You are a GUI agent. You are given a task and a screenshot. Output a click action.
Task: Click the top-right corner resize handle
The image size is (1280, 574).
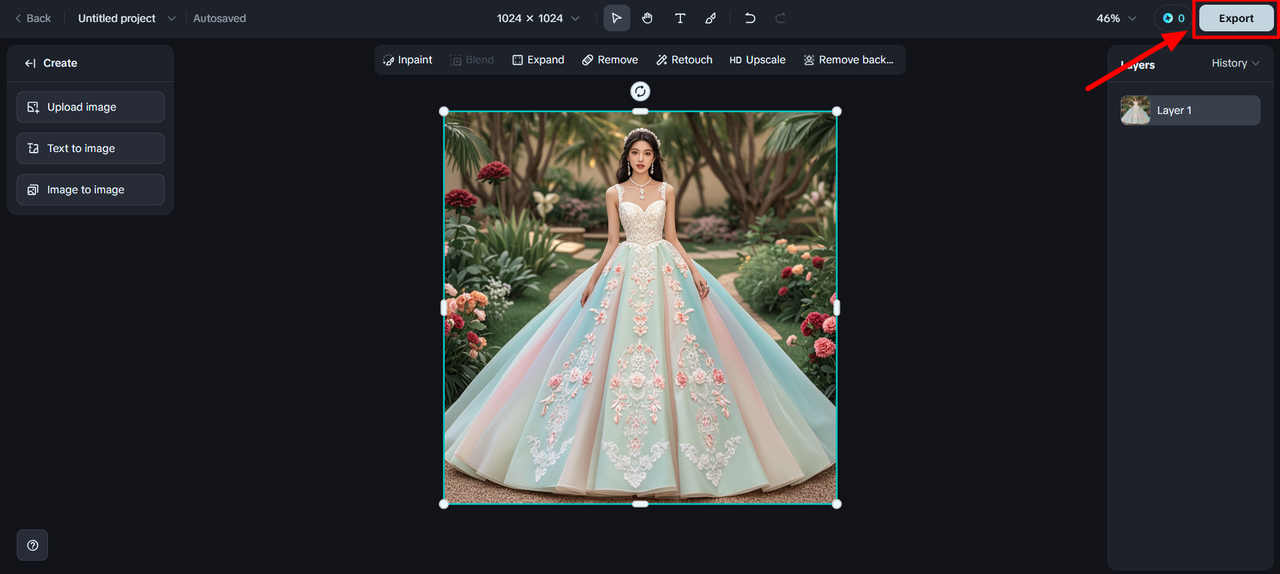tap(837, 111)
